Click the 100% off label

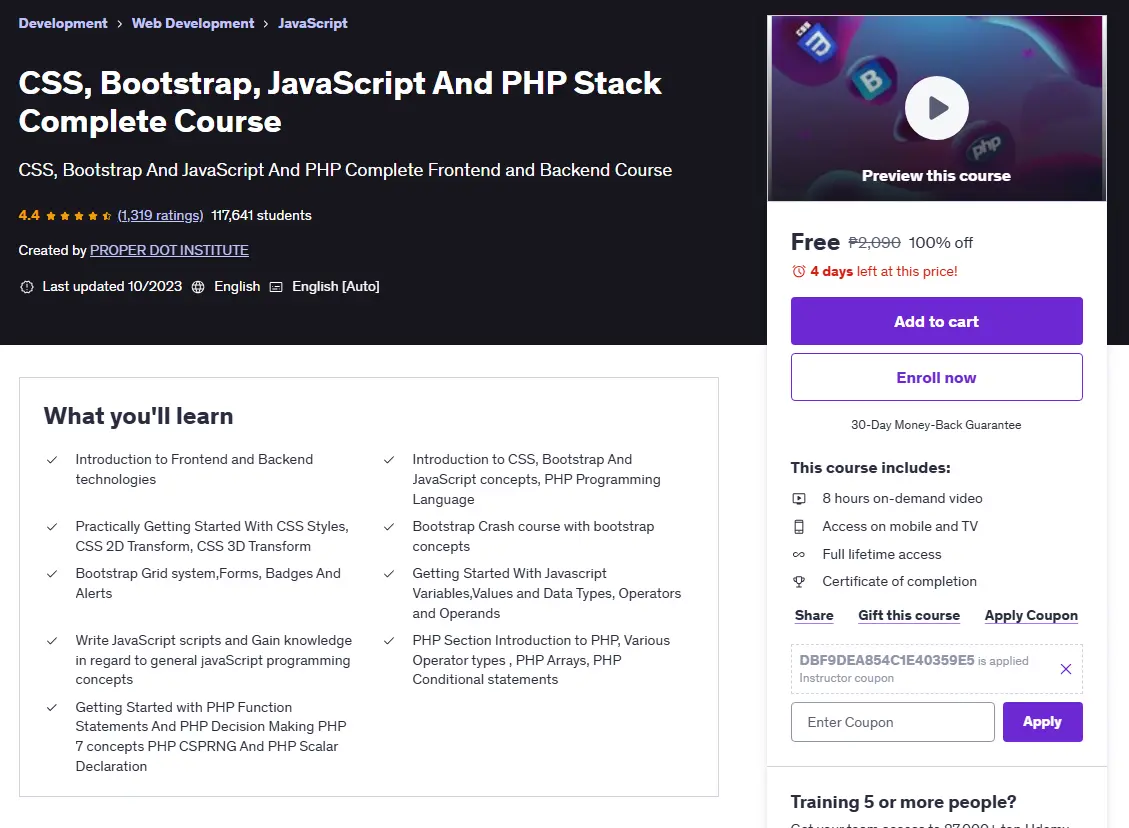click(940, 243)
